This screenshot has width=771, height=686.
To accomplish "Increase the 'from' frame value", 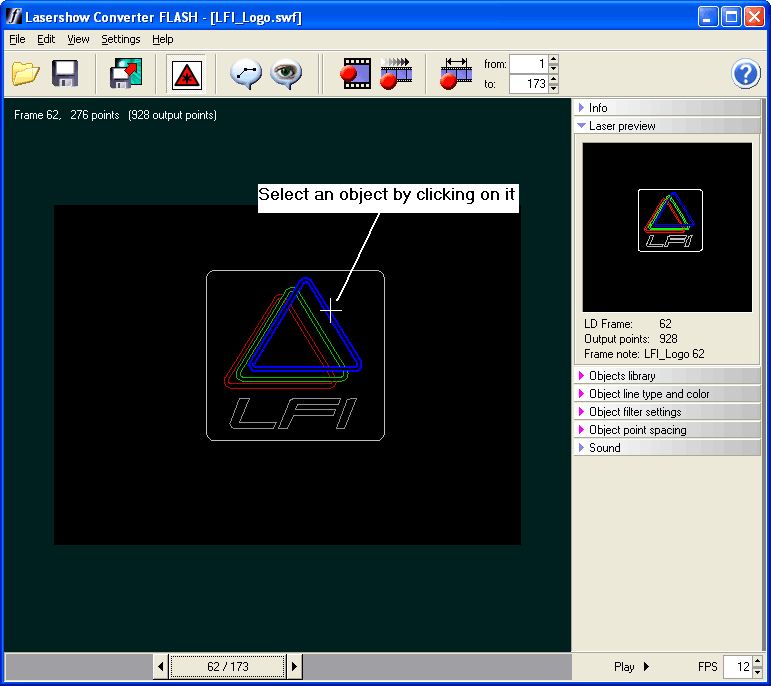I will point(554,60).
